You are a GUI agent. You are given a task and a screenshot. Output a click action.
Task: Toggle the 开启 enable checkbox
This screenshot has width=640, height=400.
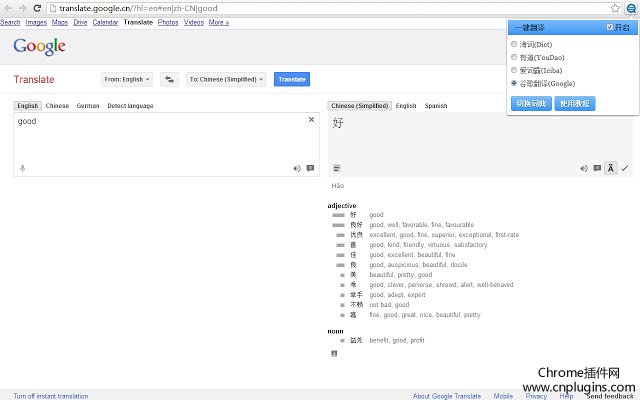click(x=611, y=27)
